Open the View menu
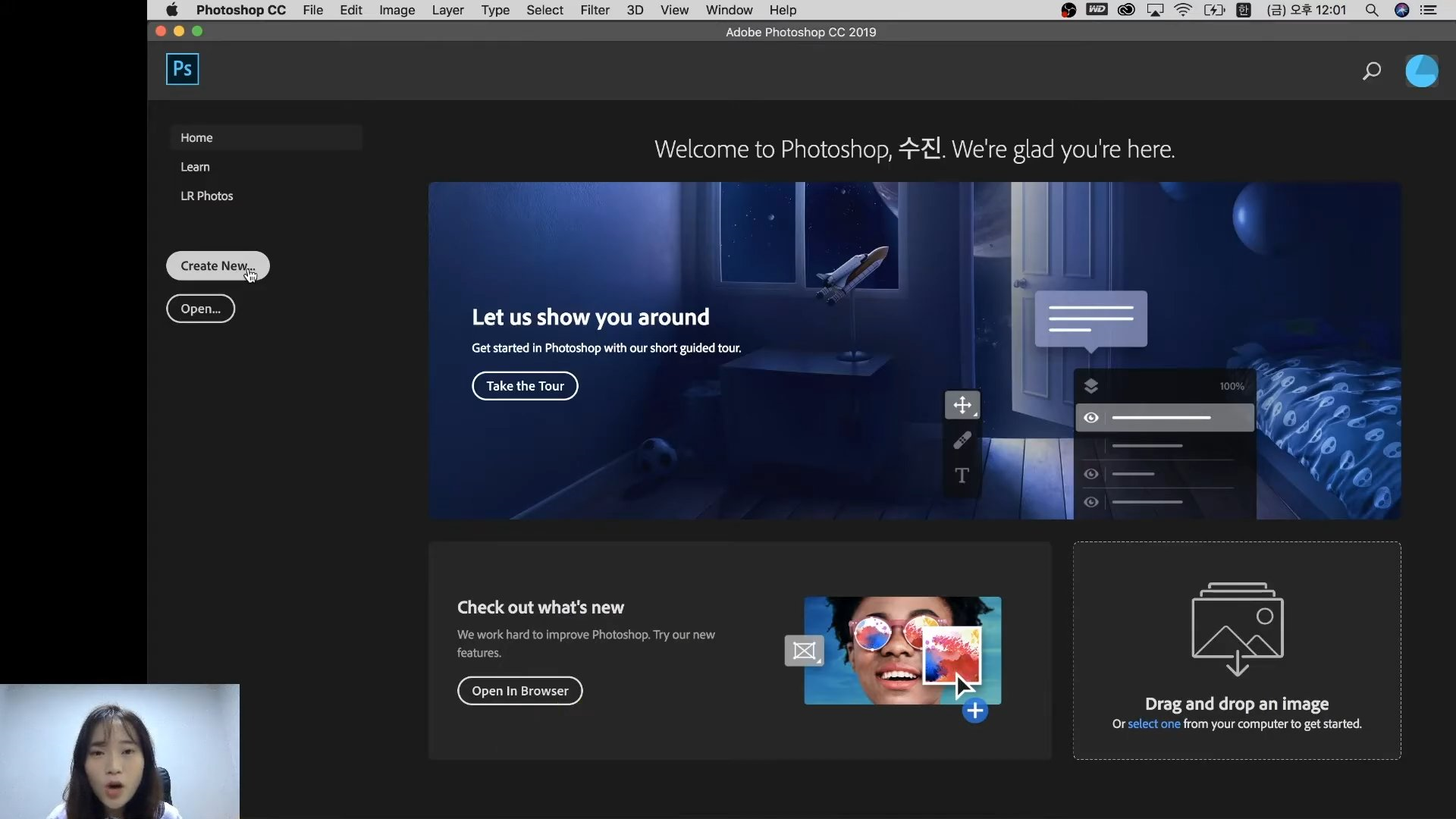 click(674, 10)
